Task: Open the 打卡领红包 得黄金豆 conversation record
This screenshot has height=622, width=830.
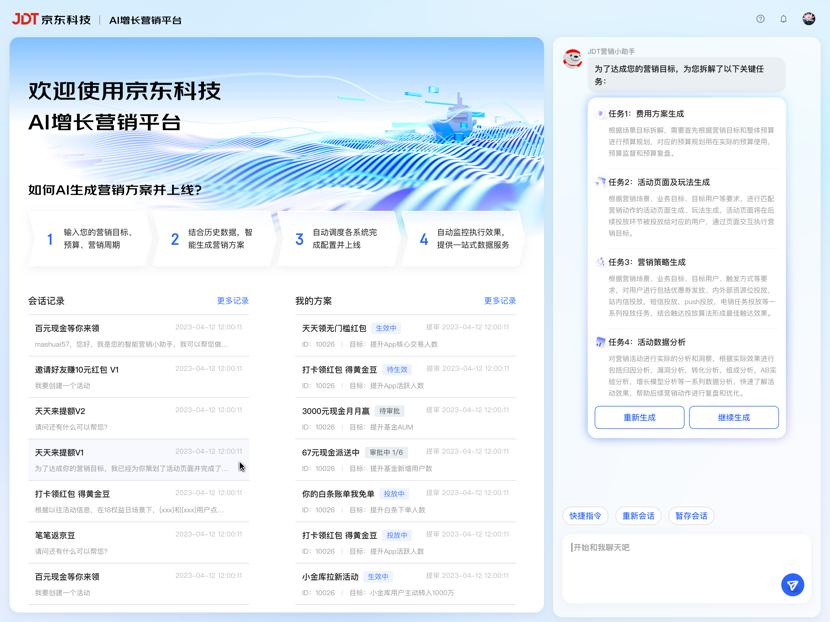Action: coord(139,501)
